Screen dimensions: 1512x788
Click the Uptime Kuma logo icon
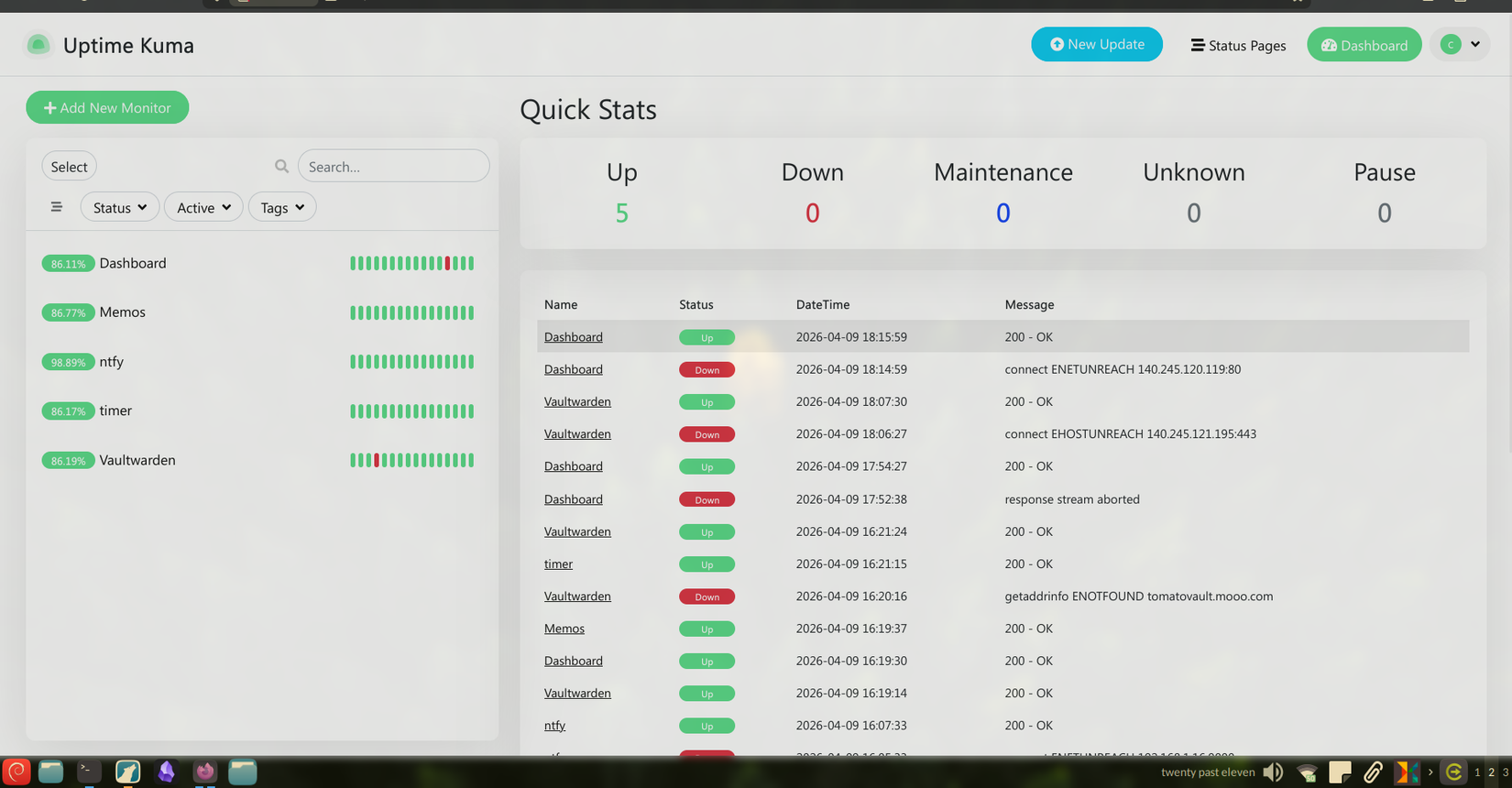point(38,45)
